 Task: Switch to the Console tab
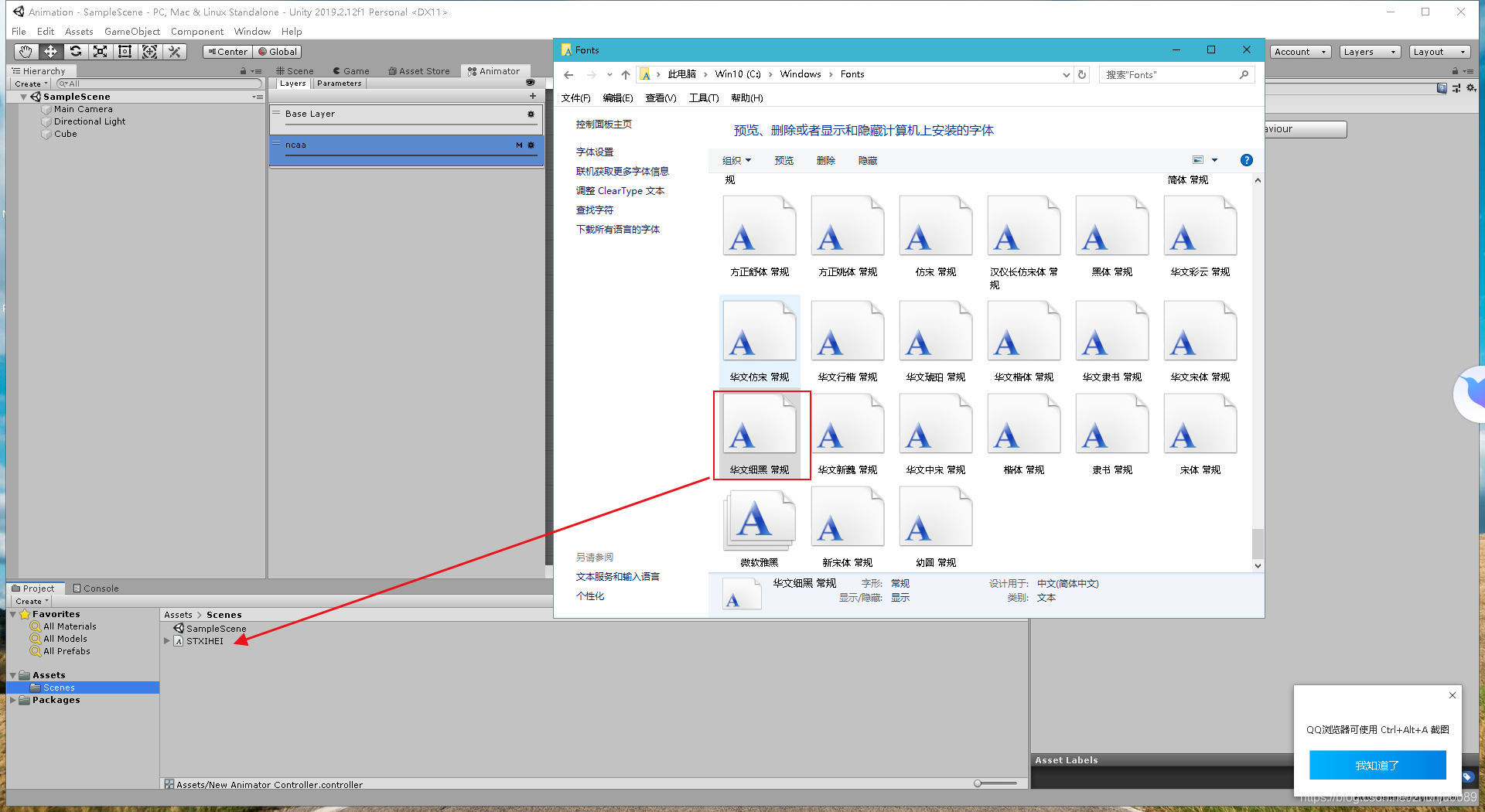click(96, 589)
